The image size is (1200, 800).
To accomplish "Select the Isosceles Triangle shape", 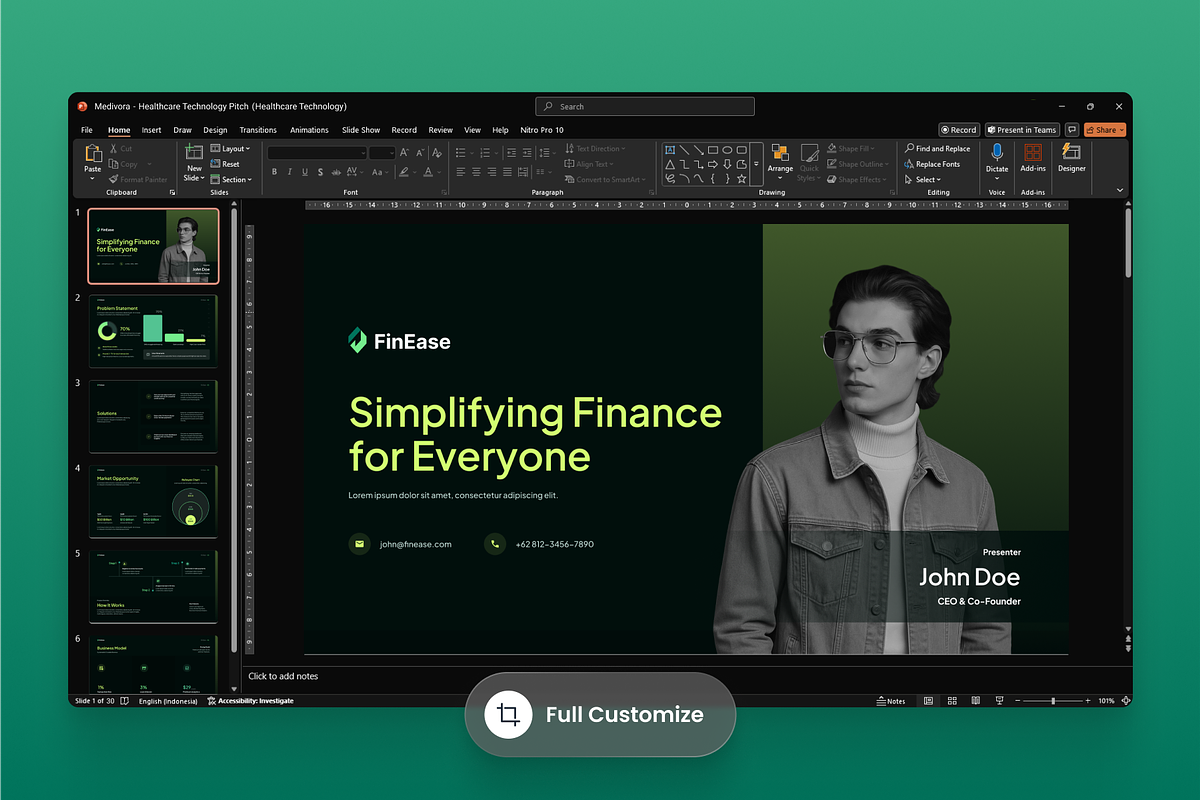I will point(670,165).
